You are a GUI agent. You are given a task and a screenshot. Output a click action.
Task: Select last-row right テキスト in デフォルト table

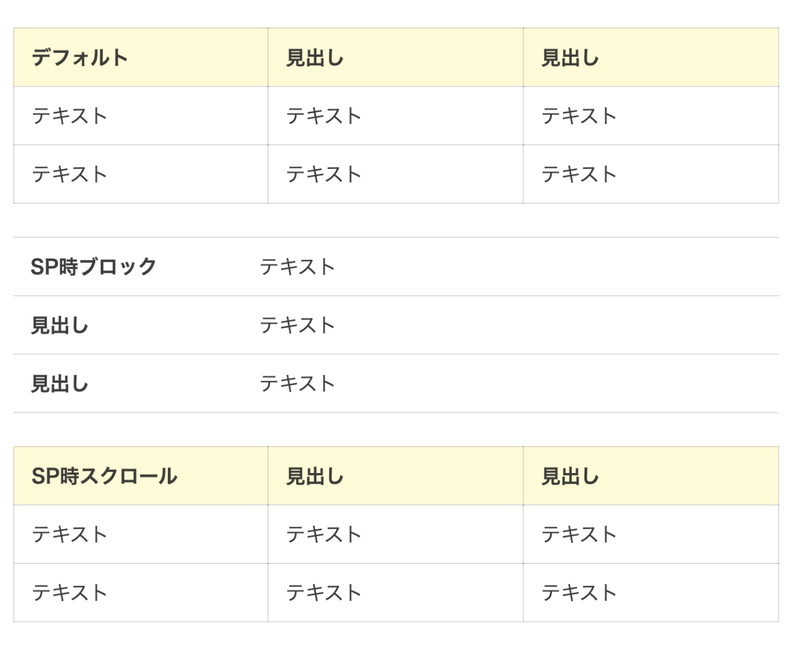[x=579, y=174]
